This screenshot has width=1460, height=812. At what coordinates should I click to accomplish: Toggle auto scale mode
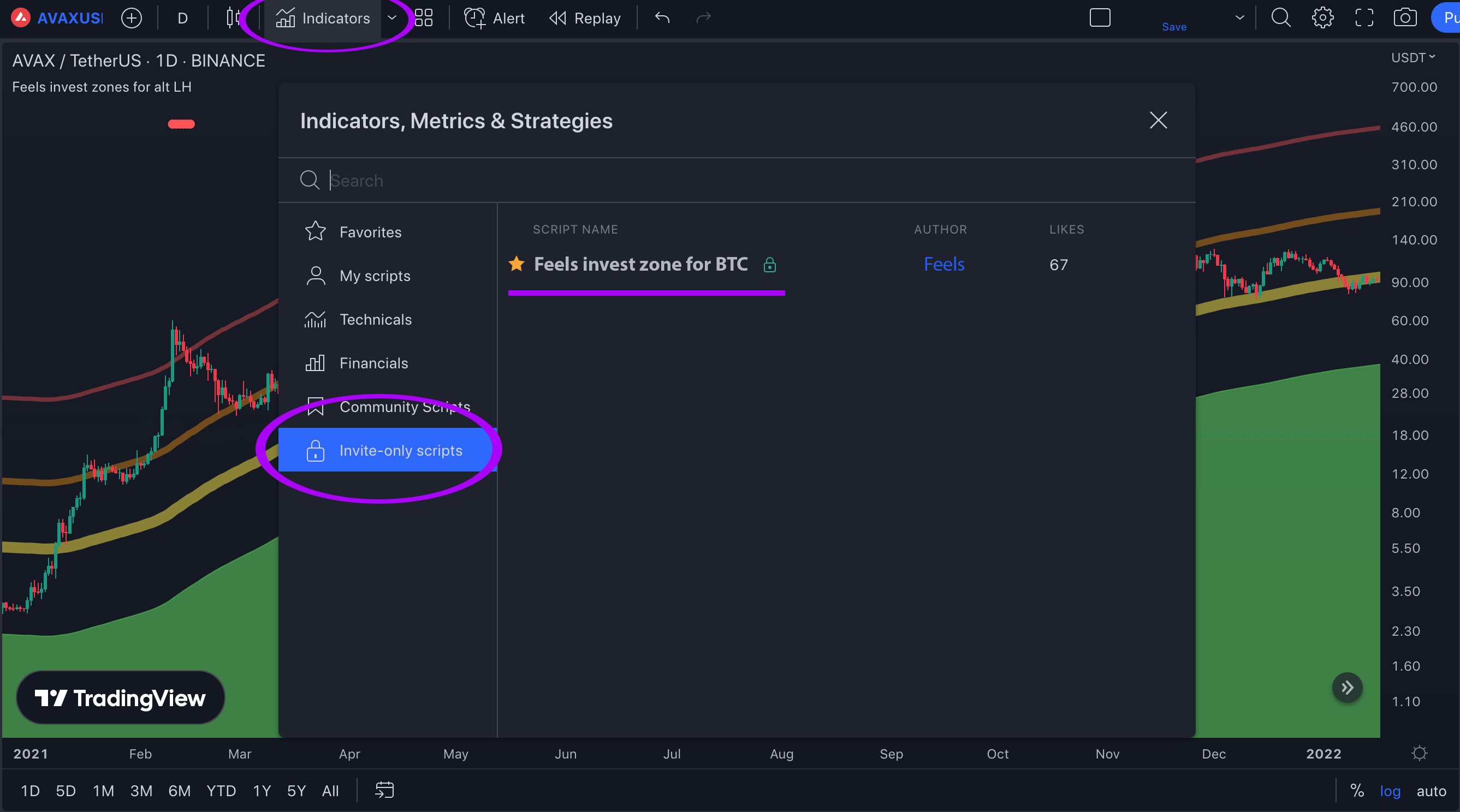pos(1431,791)
